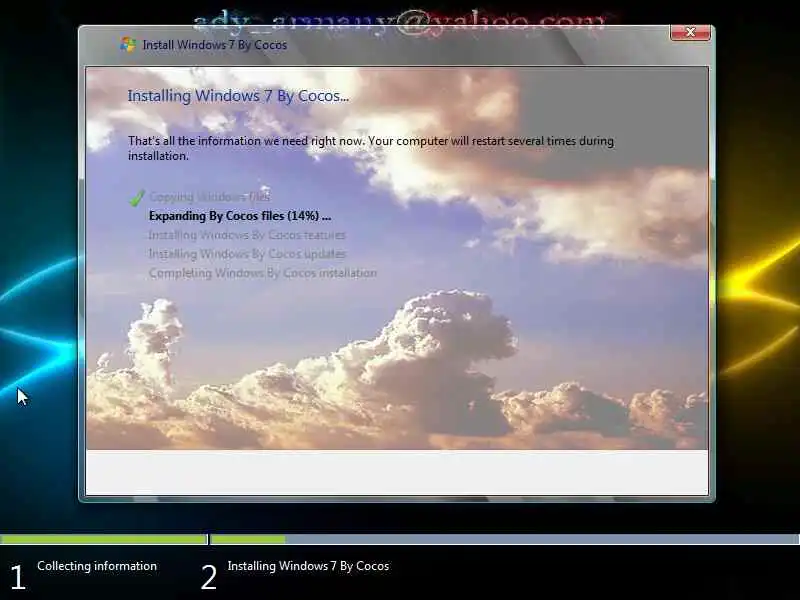
Task: Click 'Expanding By Cocos files (14%)' step
Action: tap(240, 216)
